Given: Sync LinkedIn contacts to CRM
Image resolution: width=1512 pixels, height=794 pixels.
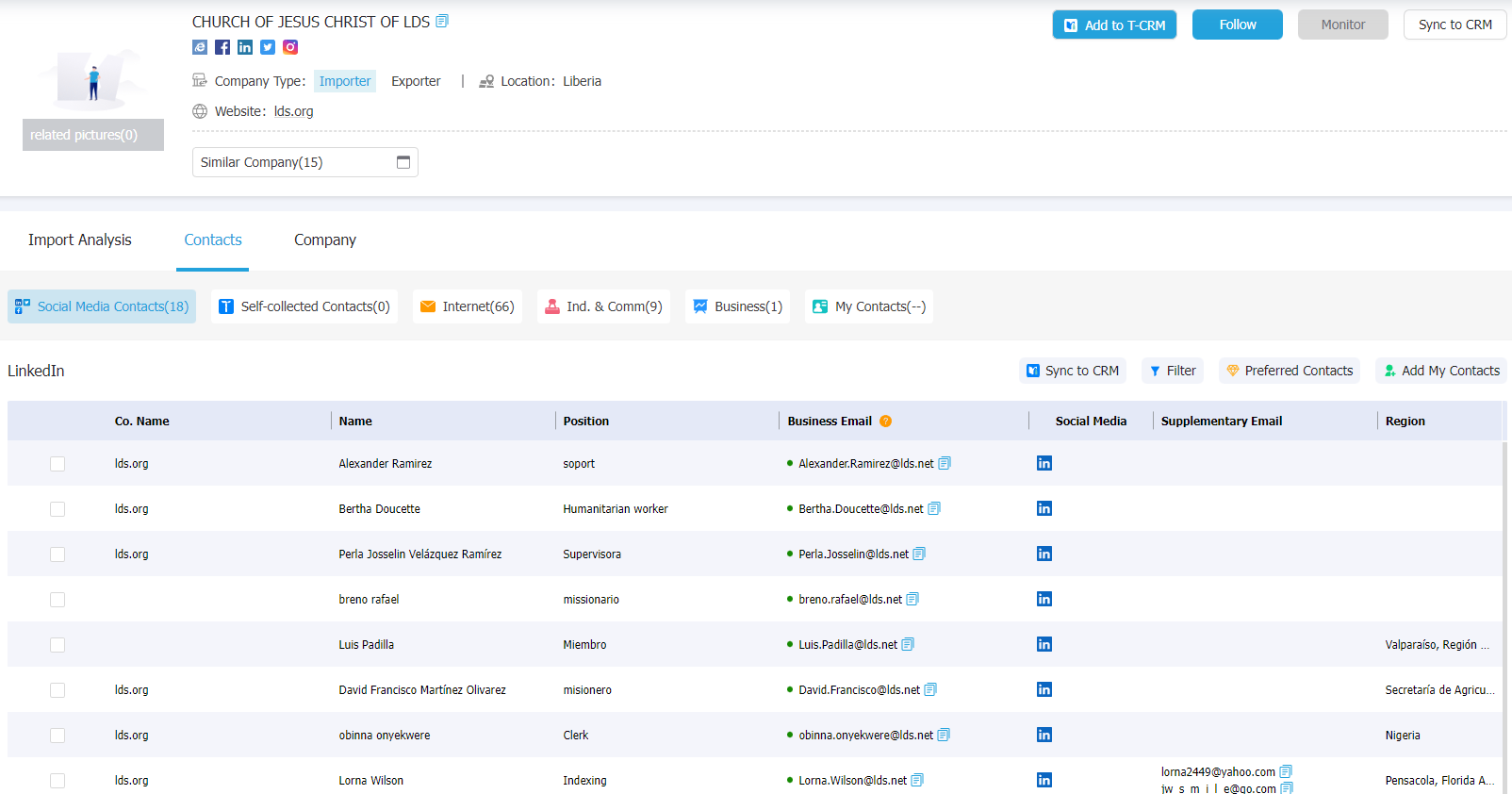Looking at the screenshot, I should [x=1073, y=371].
